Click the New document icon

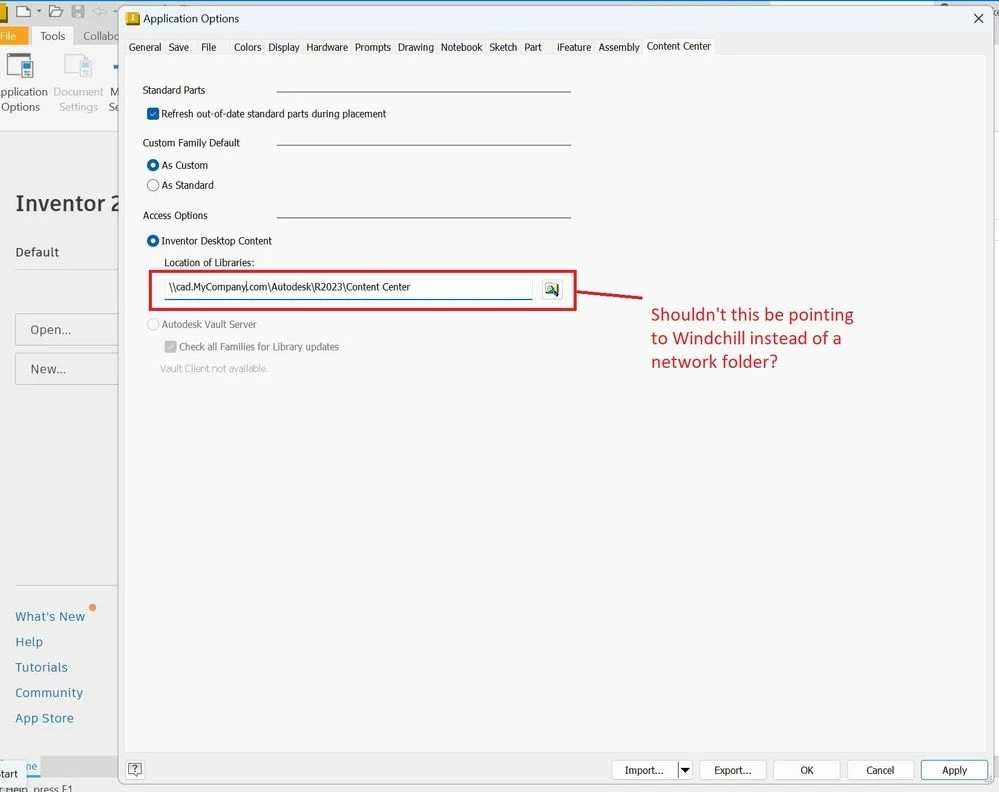[x=23, y=10]
